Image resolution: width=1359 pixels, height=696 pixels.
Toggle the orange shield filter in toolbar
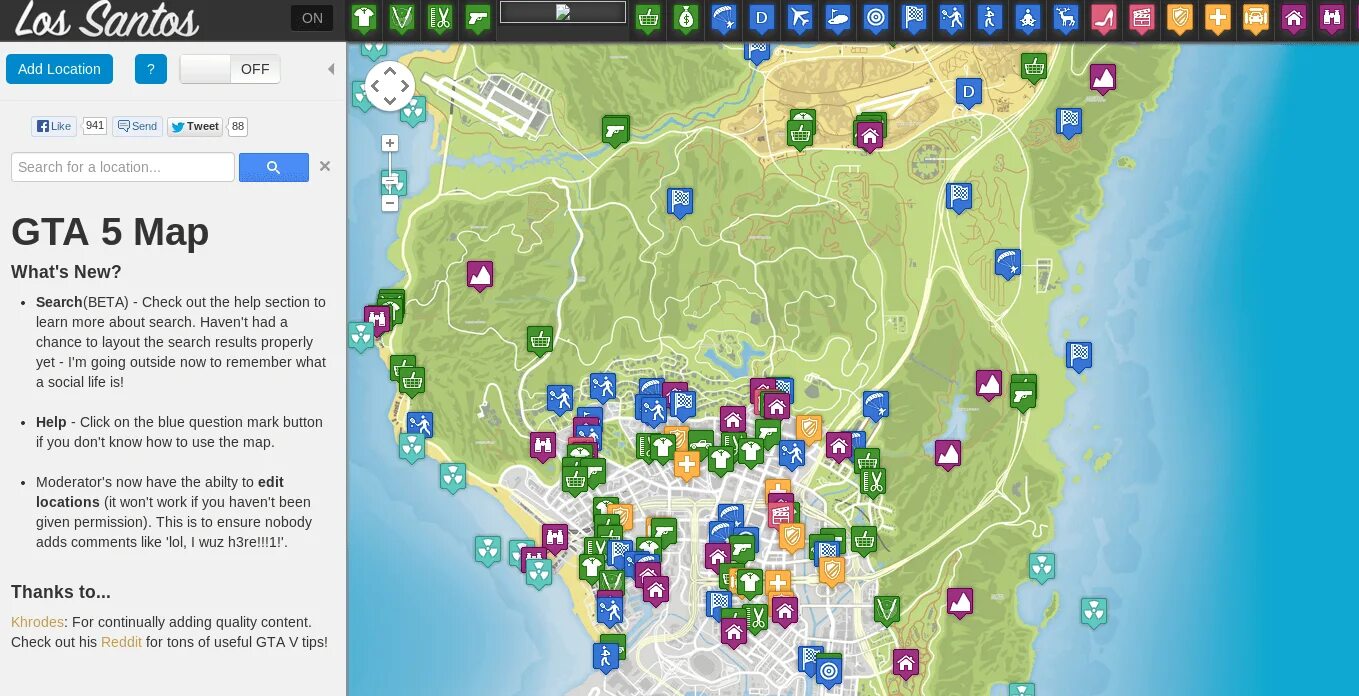[1180, 18]
